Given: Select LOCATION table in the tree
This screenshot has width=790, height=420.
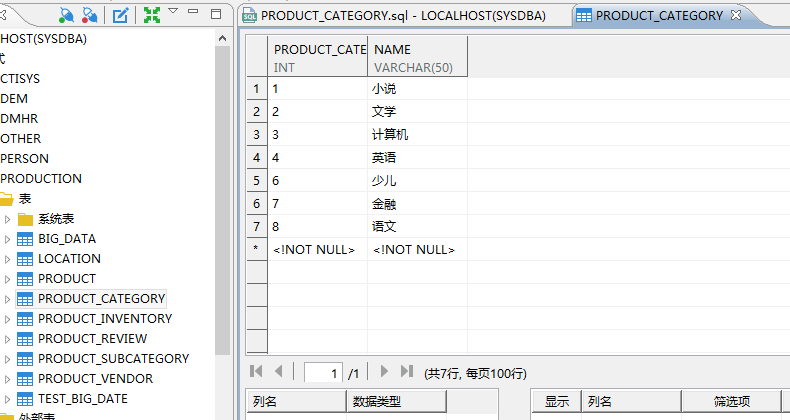Looking at the screenshot, I should pyautogui.click(x=70, y=258).
